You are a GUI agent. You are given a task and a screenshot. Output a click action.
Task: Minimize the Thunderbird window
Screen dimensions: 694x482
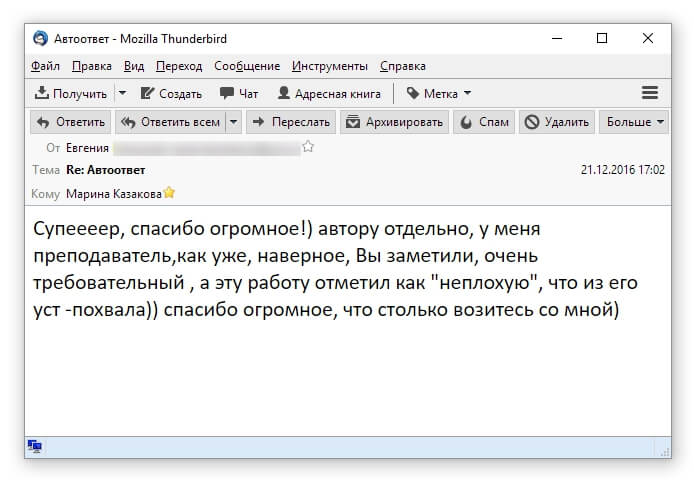coord(557,39)
